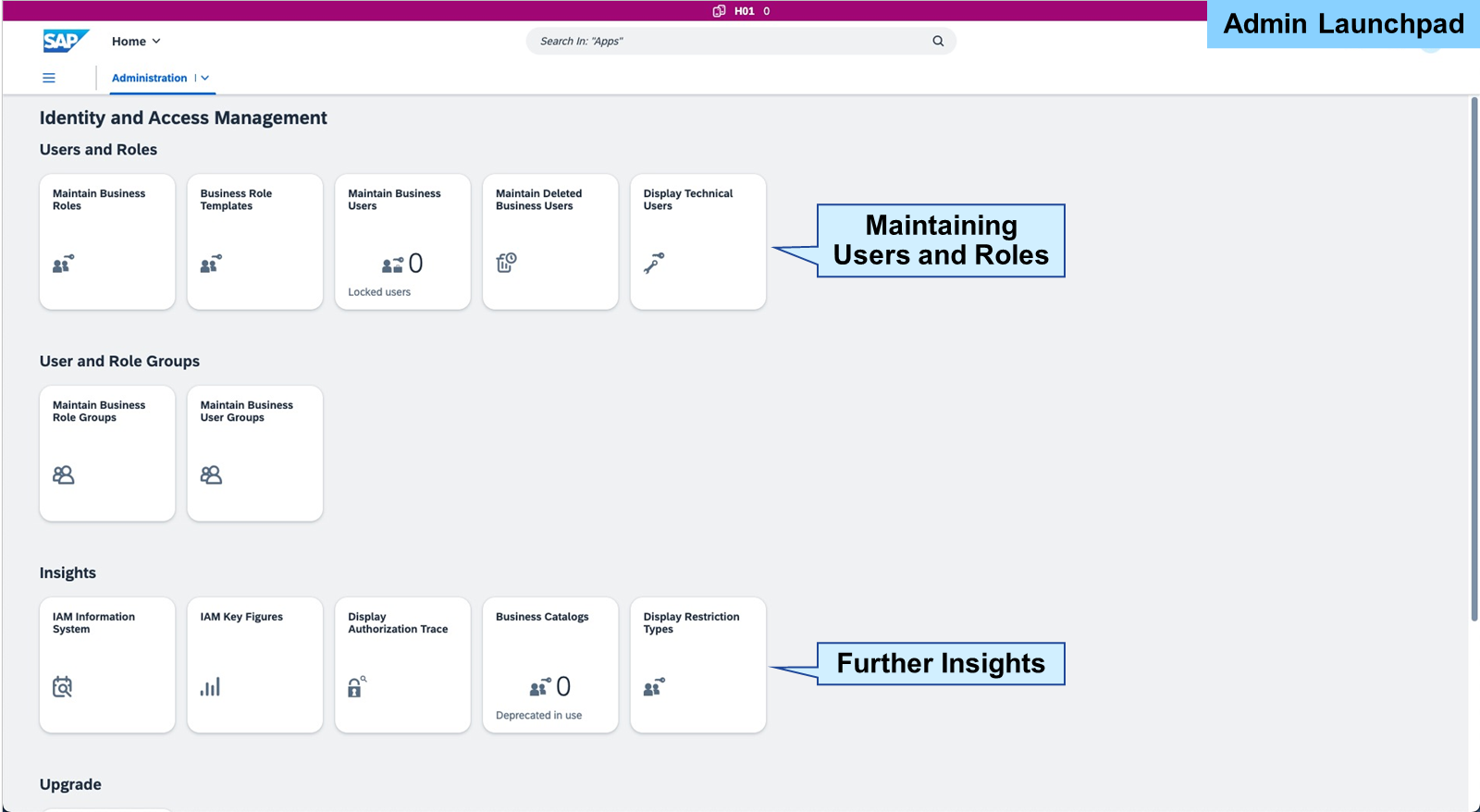Image resolution: width=1480 pixels, height=812 pixels.
Task: Focus the Search In Apps field
Action: (741, 41)
